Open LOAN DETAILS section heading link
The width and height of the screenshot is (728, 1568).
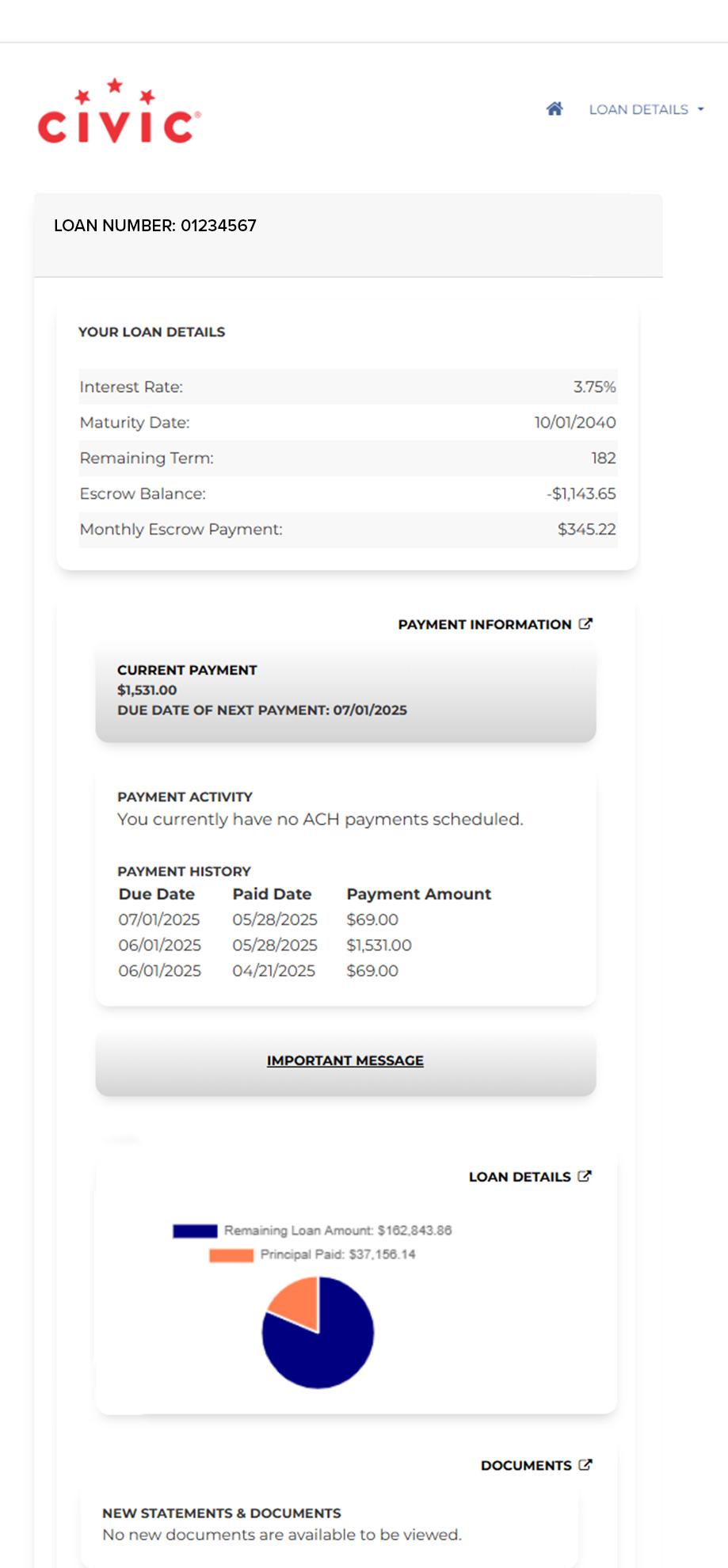click(520, 1177)
